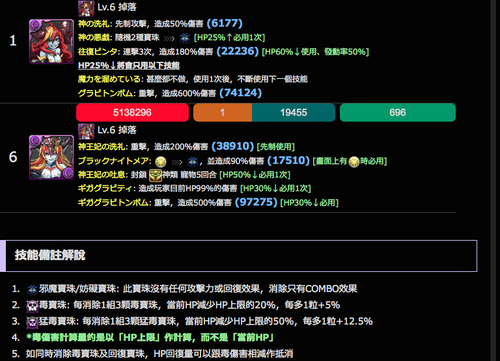500x361 pixels.
Task: Click skill name 魔力を溜めている
Action: point(110,79)
